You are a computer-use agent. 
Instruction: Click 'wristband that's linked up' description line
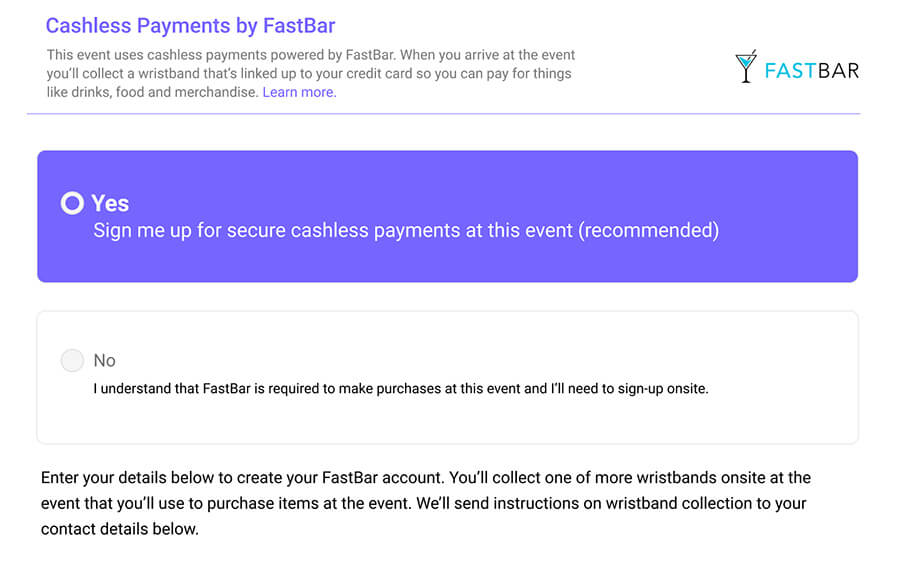(x=309, y=73)
